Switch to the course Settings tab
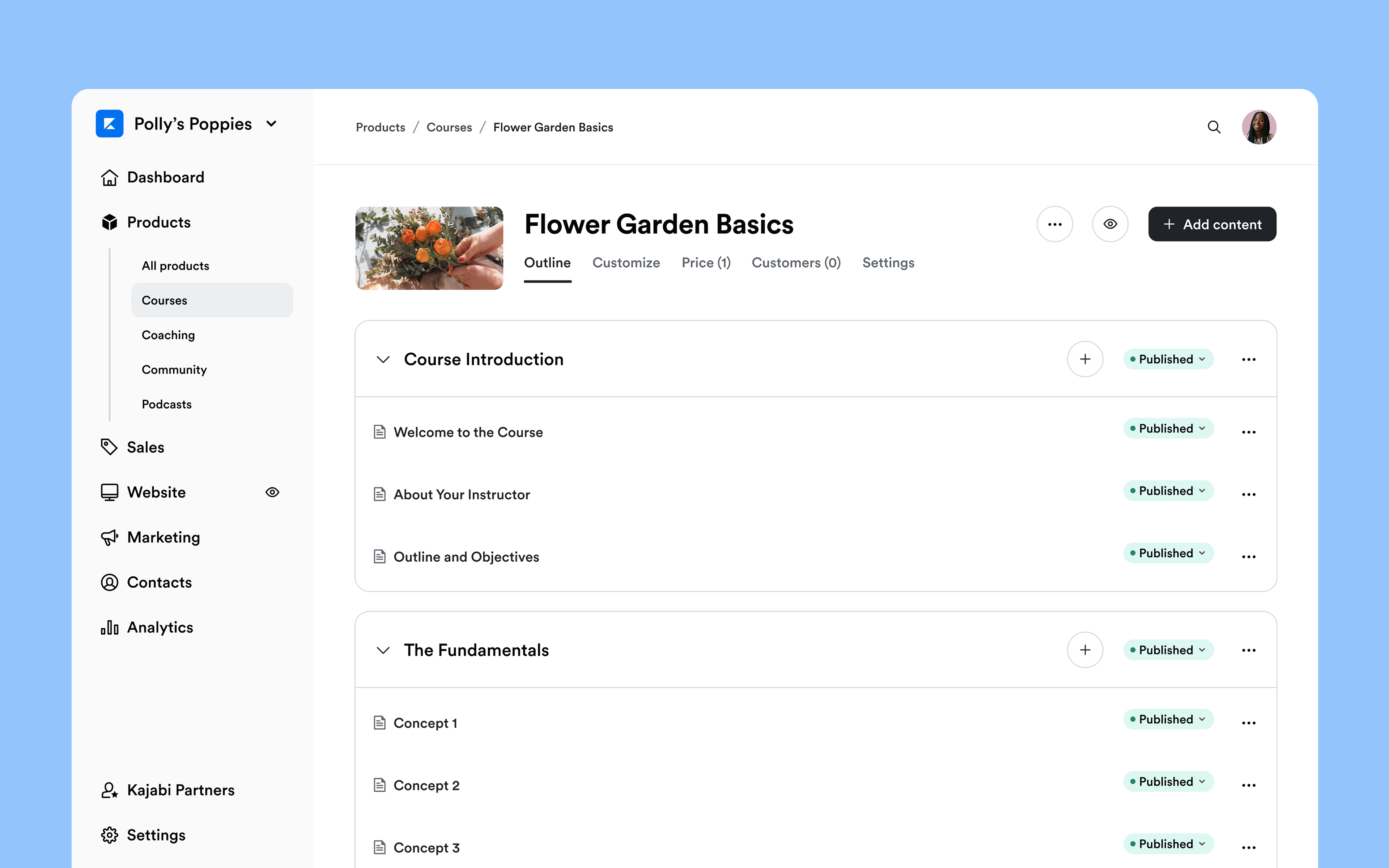Viewport: 1389px width, 868px height. coord(888,263)
